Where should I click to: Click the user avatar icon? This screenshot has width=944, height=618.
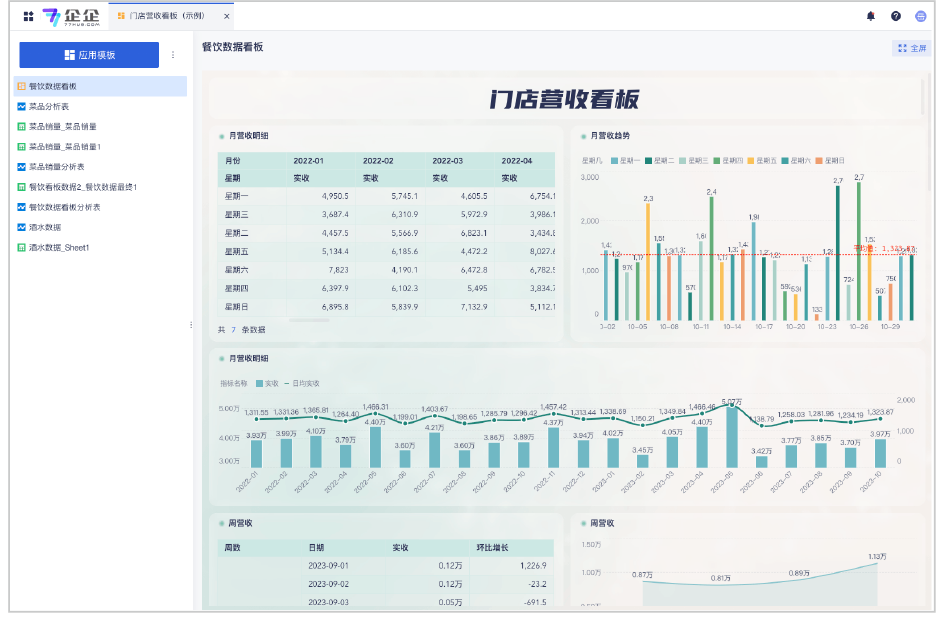point(920,17)
